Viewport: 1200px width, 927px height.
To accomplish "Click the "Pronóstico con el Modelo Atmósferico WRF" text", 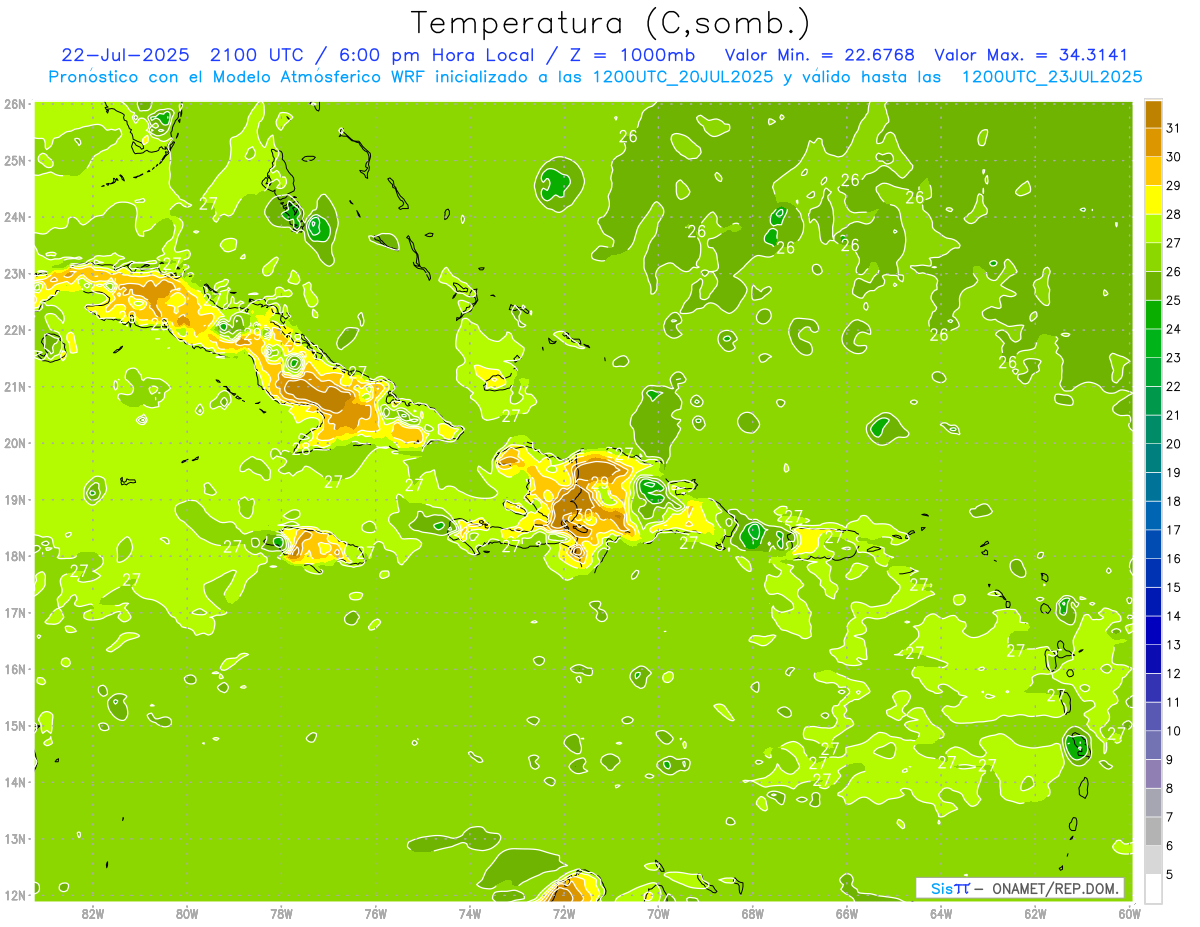I will [x=237, y=77].
